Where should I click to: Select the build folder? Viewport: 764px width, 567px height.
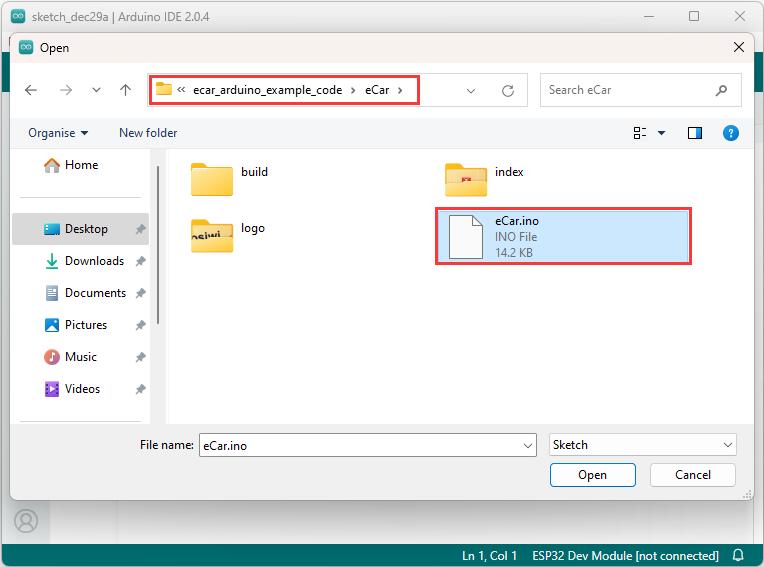tap(230, 179)
